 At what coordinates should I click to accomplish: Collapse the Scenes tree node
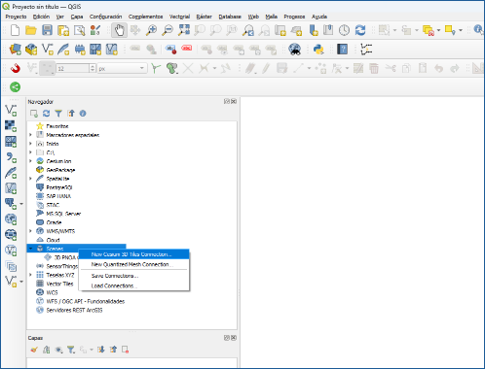[x=30, y=248]
